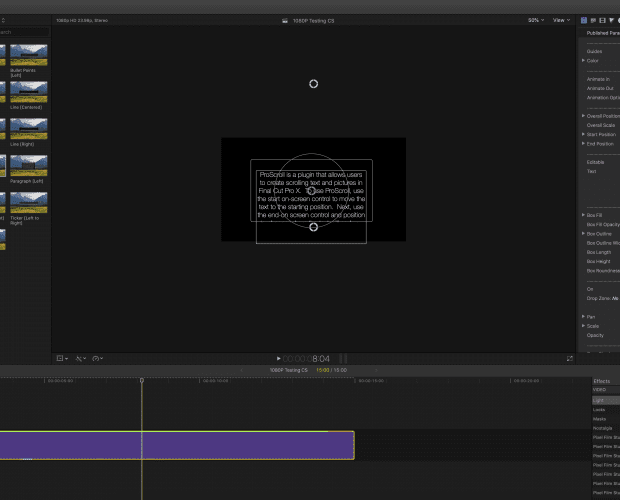
Task: Click the Box Height parameter
Action: pyautogui.click(x=598, y=261)
